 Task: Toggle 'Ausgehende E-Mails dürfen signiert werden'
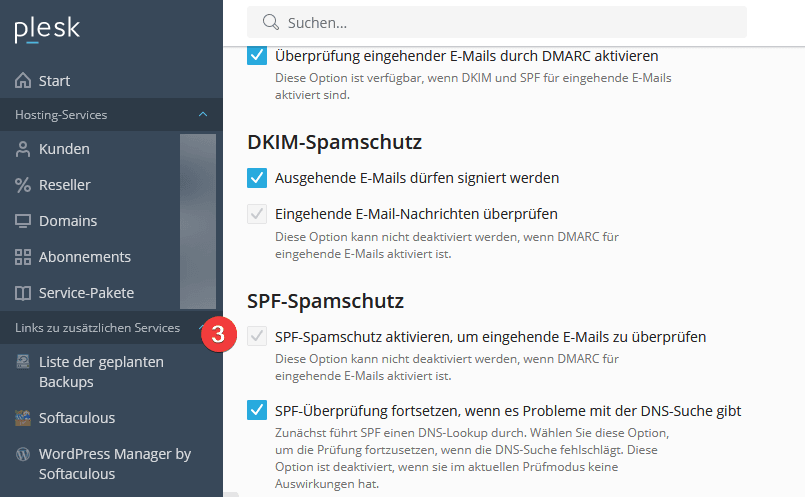point(257,178)
